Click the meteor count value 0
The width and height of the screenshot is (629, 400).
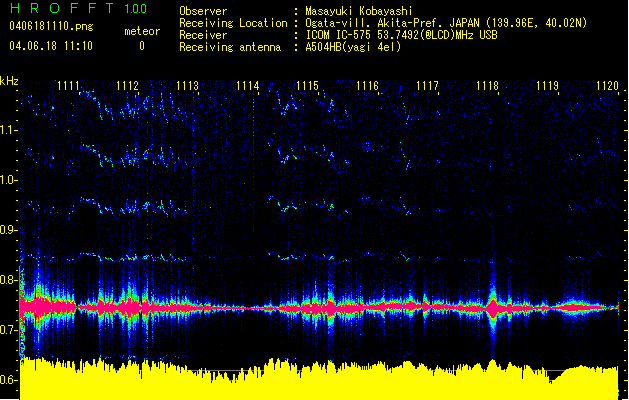[142, 46]
